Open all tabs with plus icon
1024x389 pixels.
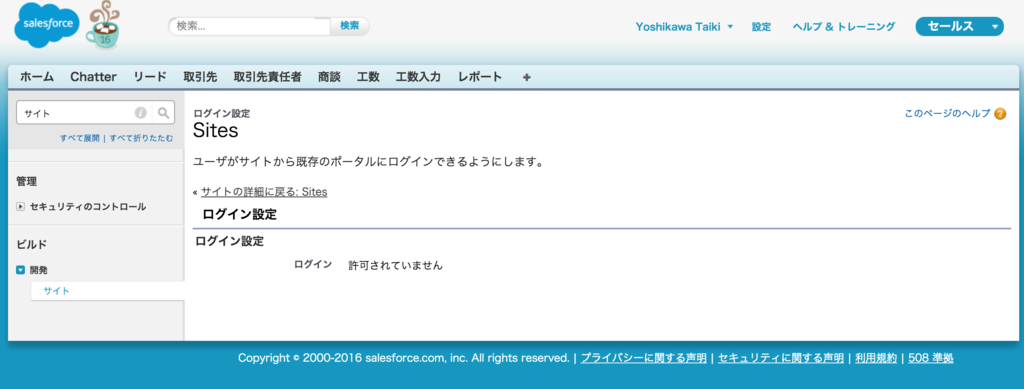(x=527, y=77)
